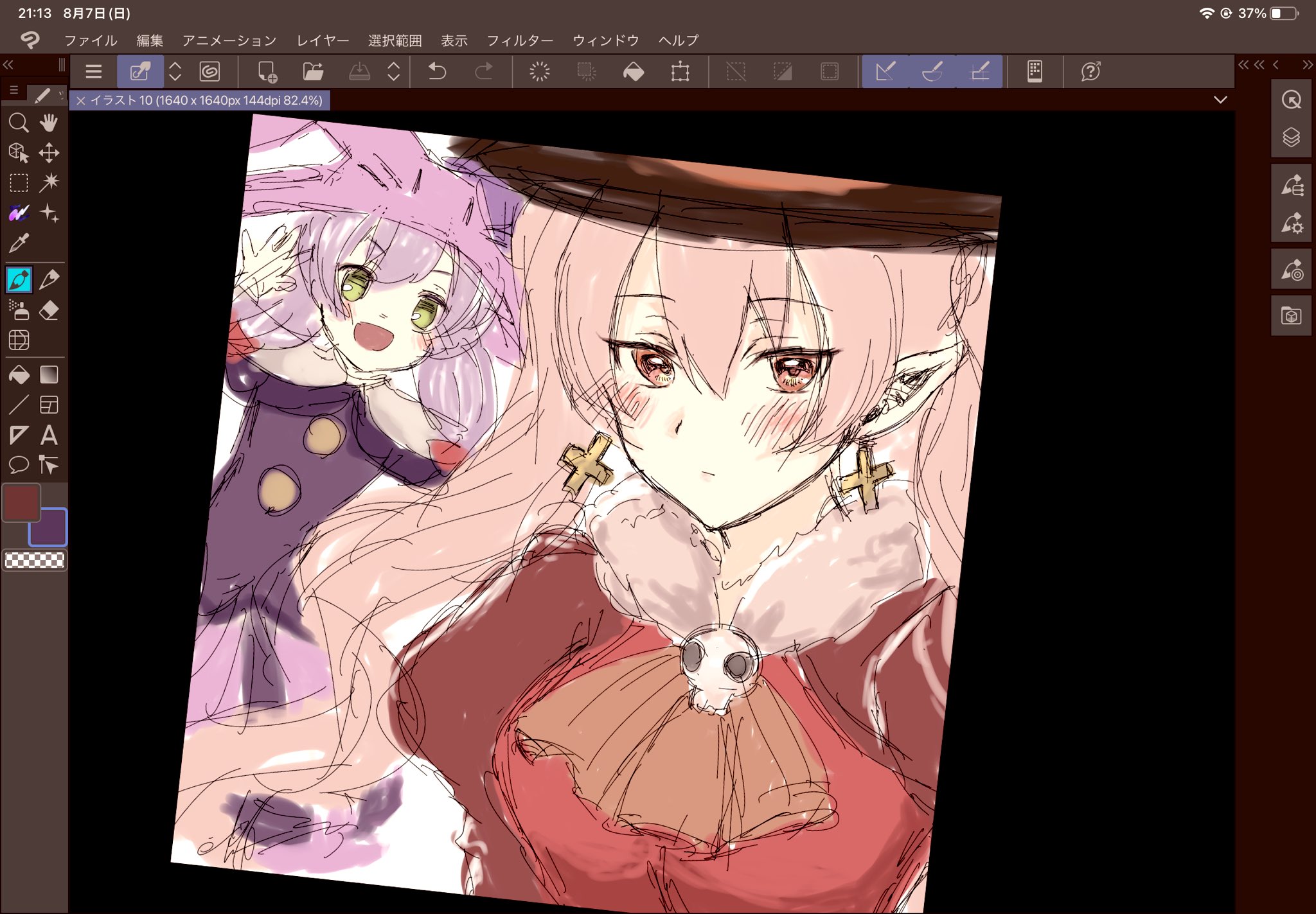Open the アニメーション menu
Viewport: 1316px width, 914px height.
[x=229, y=40]
